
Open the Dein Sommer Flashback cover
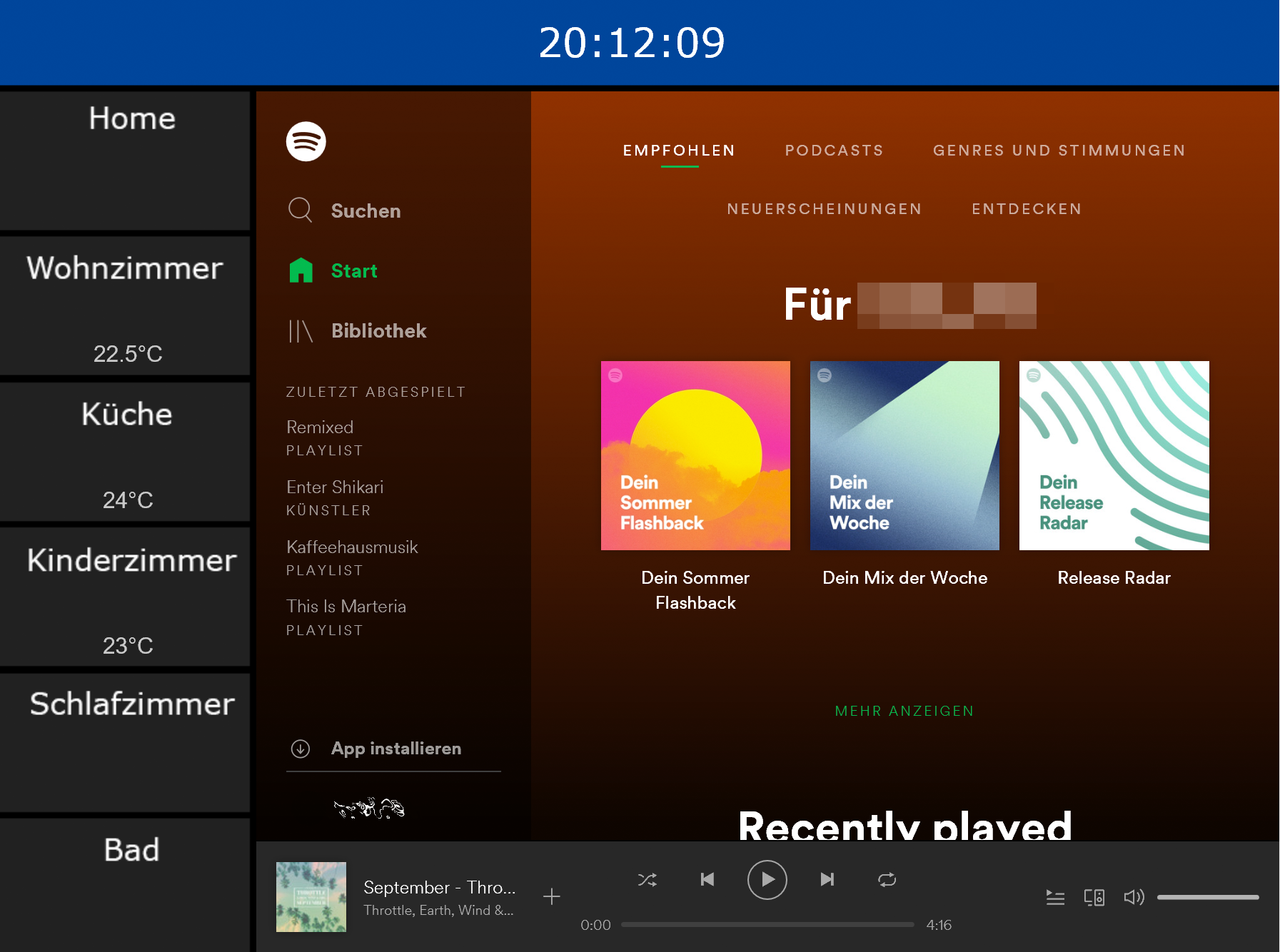(x=695, y=455)
